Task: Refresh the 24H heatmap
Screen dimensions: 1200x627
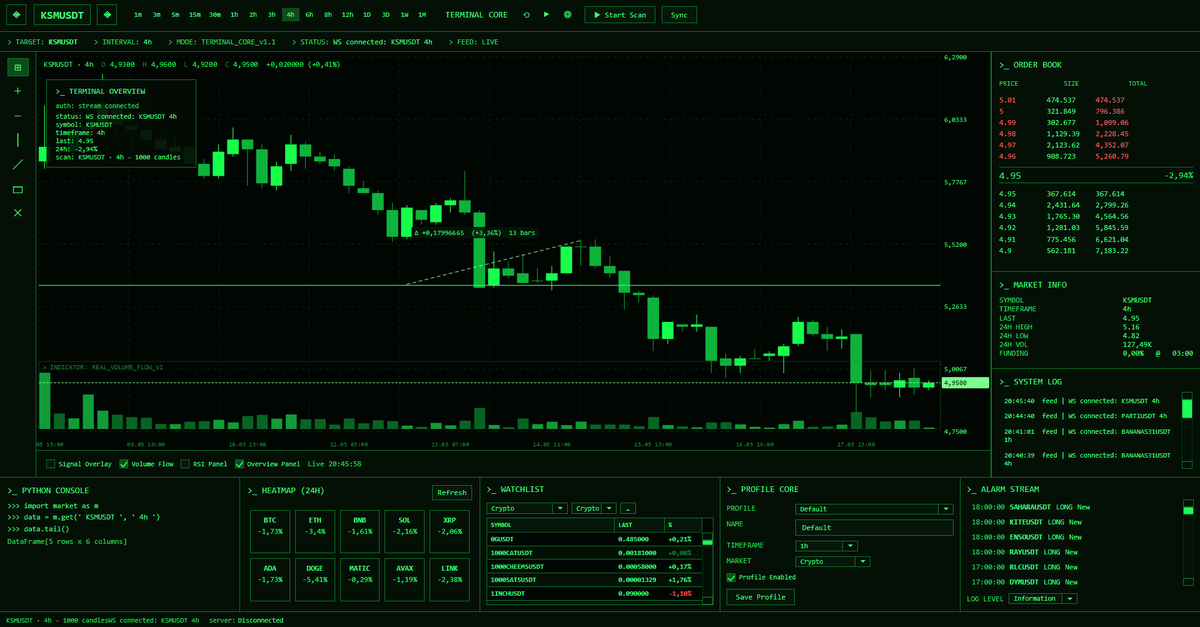Action: pos(452,492)
